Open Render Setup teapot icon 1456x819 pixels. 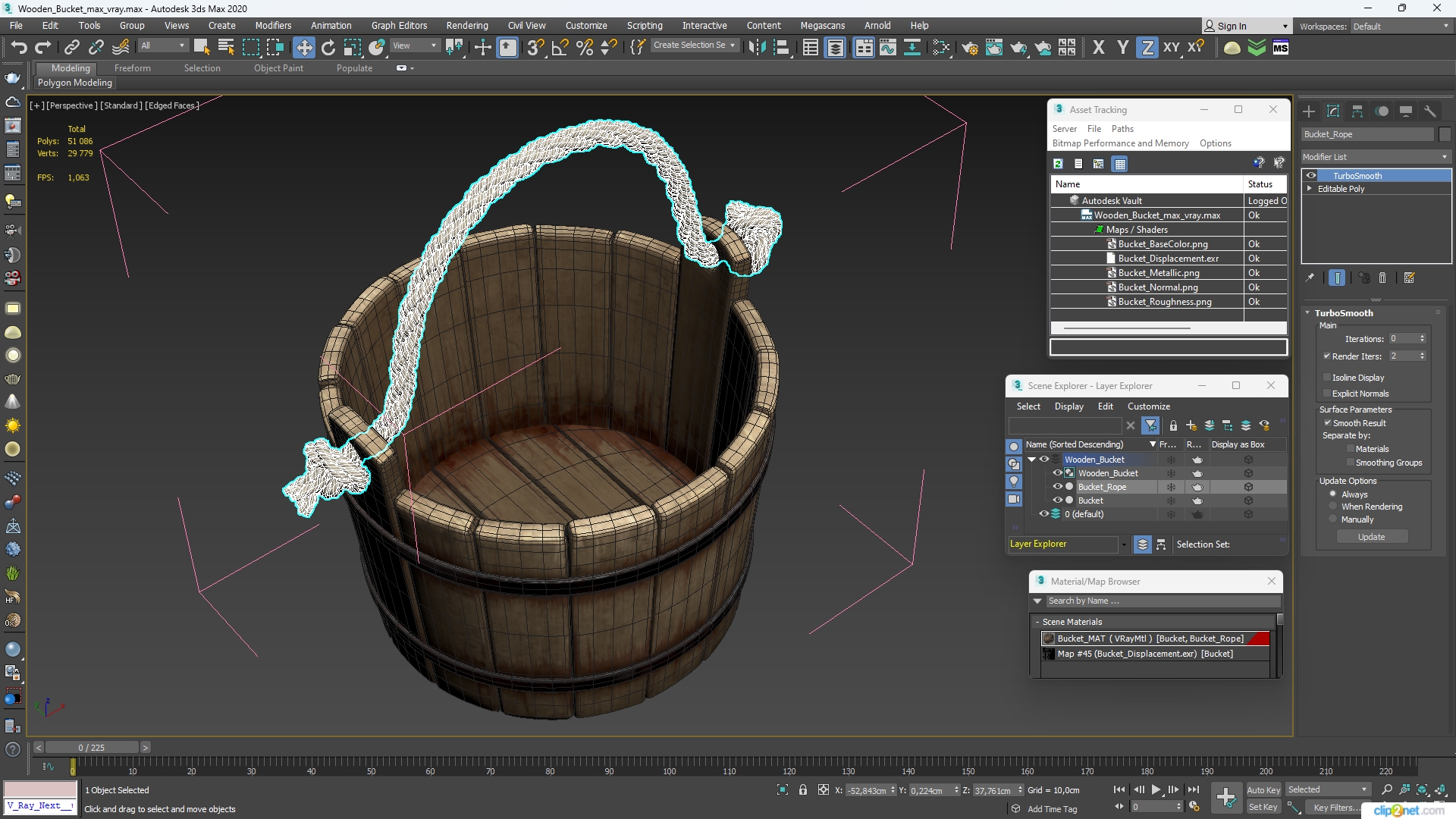click(969, 48)
